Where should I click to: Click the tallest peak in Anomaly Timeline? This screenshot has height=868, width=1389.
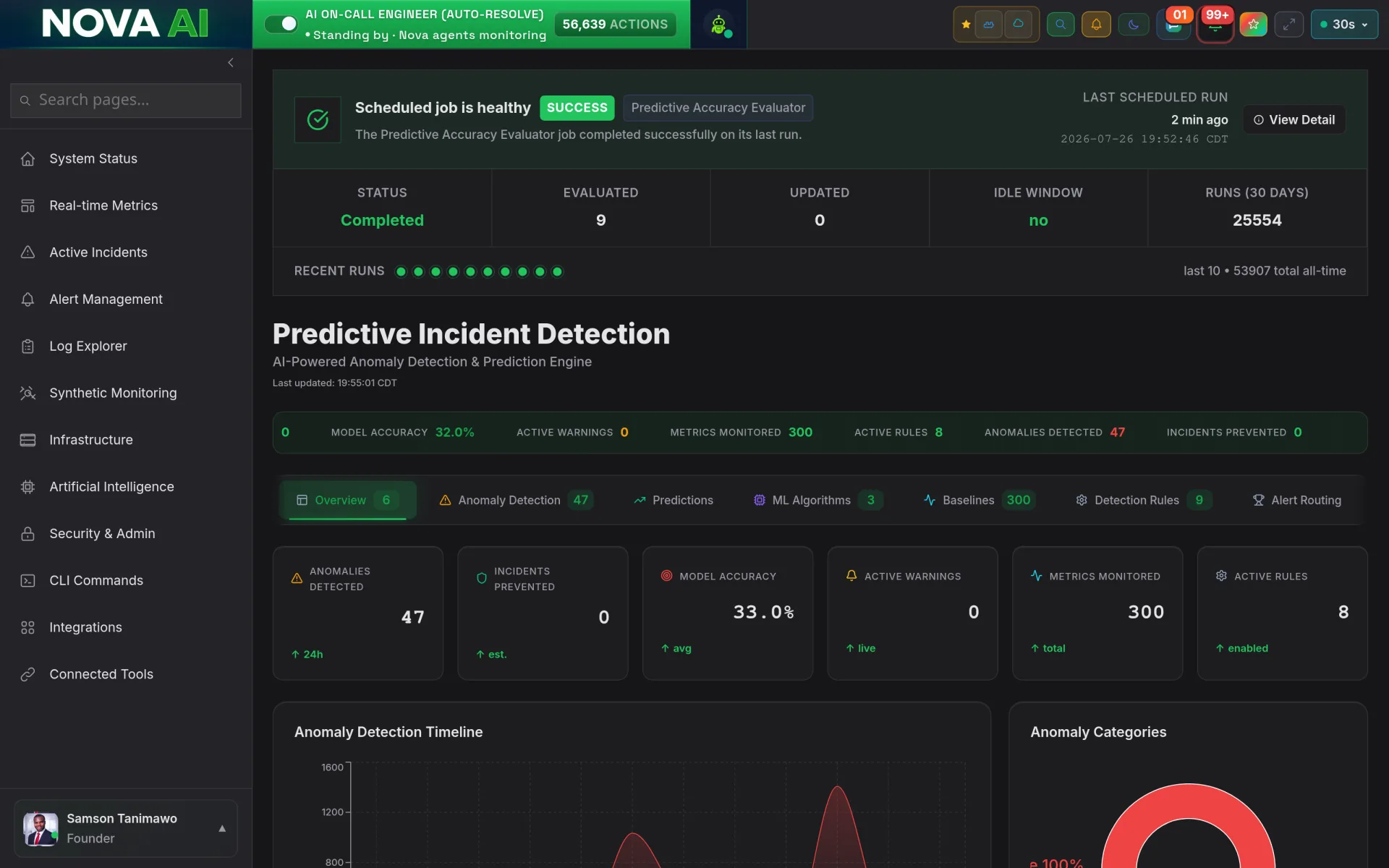coord(837,788)
